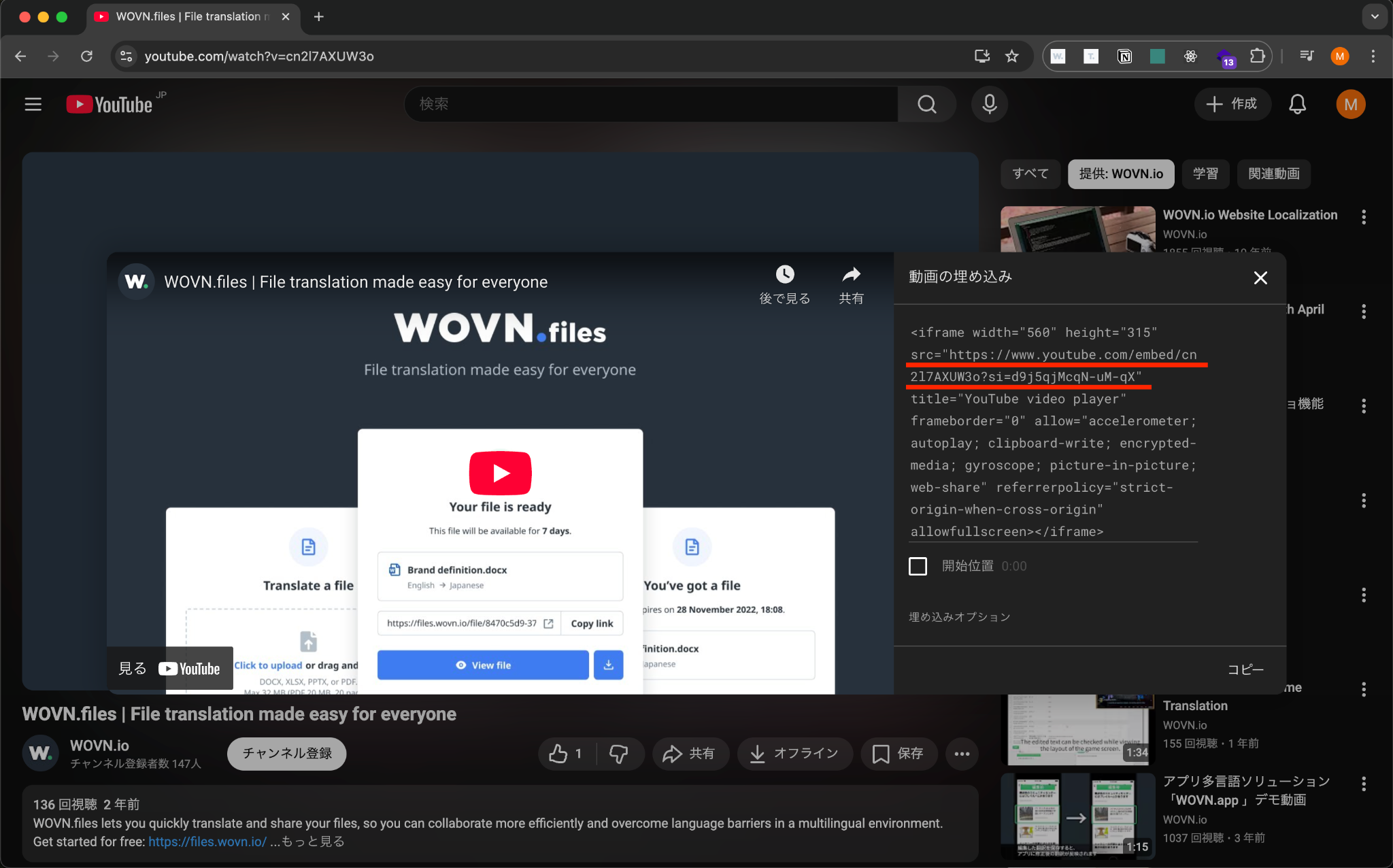Expand the description with もっと見る
1393x868 pixels.
(313, 841)
